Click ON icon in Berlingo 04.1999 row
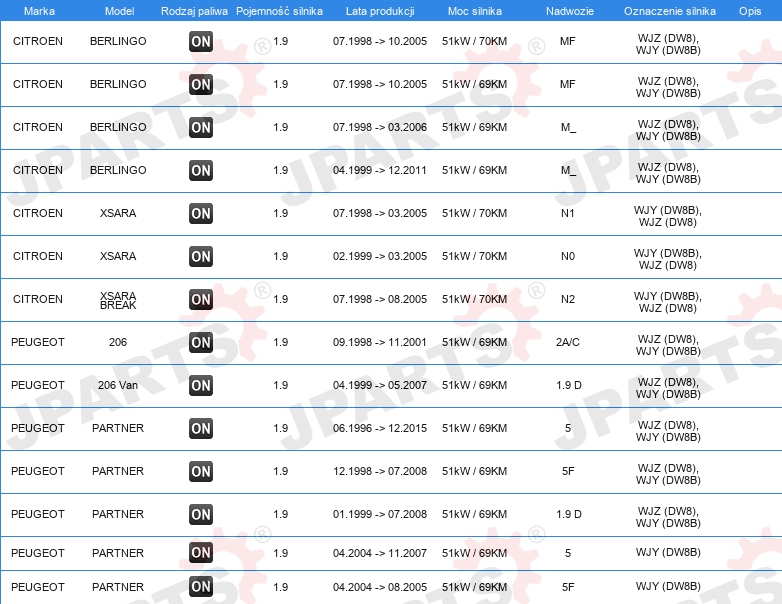Screen dimensions: 782x604 click(201, 170)
